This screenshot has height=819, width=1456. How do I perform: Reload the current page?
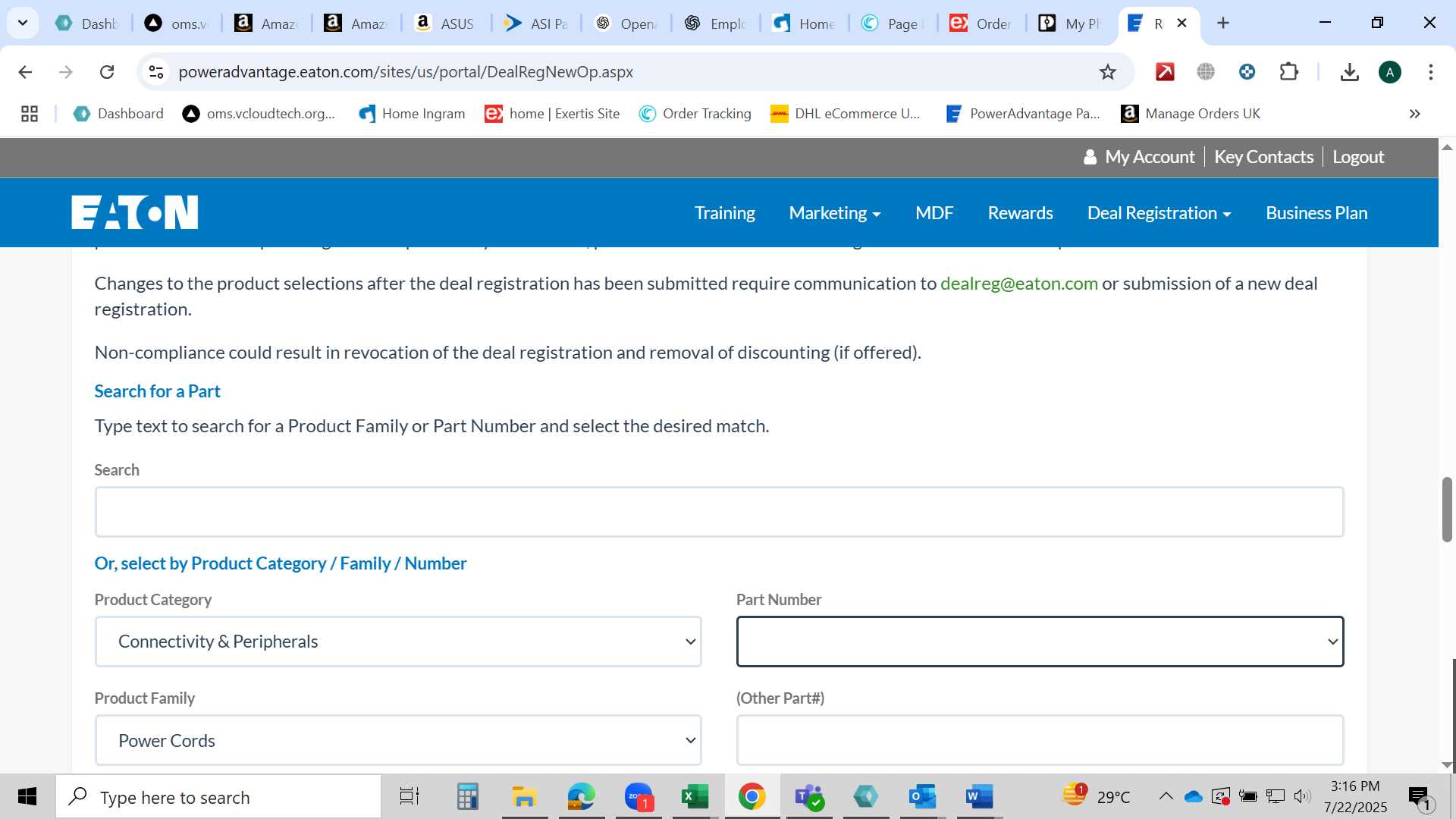point(107,72)
